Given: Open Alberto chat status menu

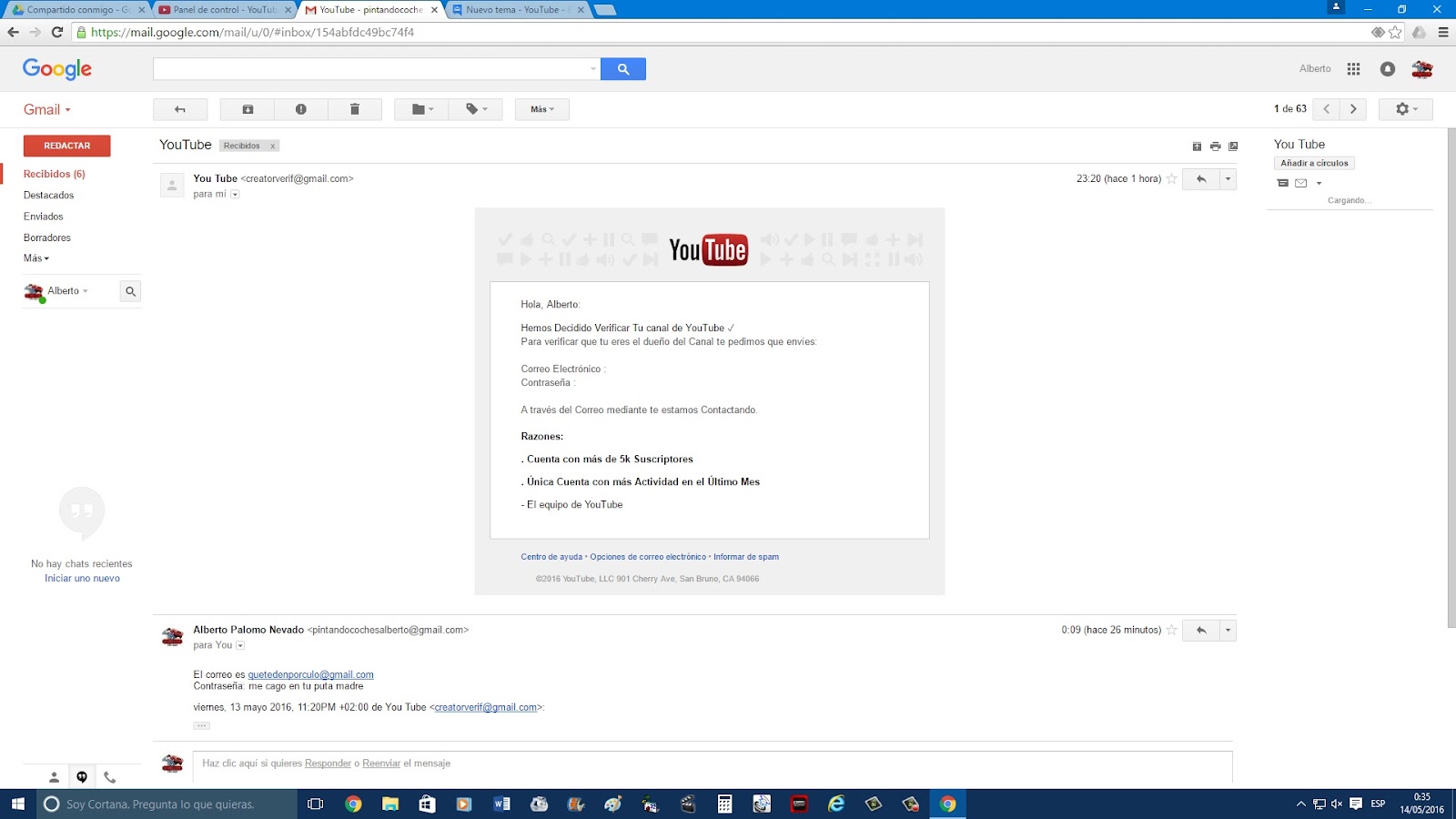Looking at the screenshot, I should [68, 291].
